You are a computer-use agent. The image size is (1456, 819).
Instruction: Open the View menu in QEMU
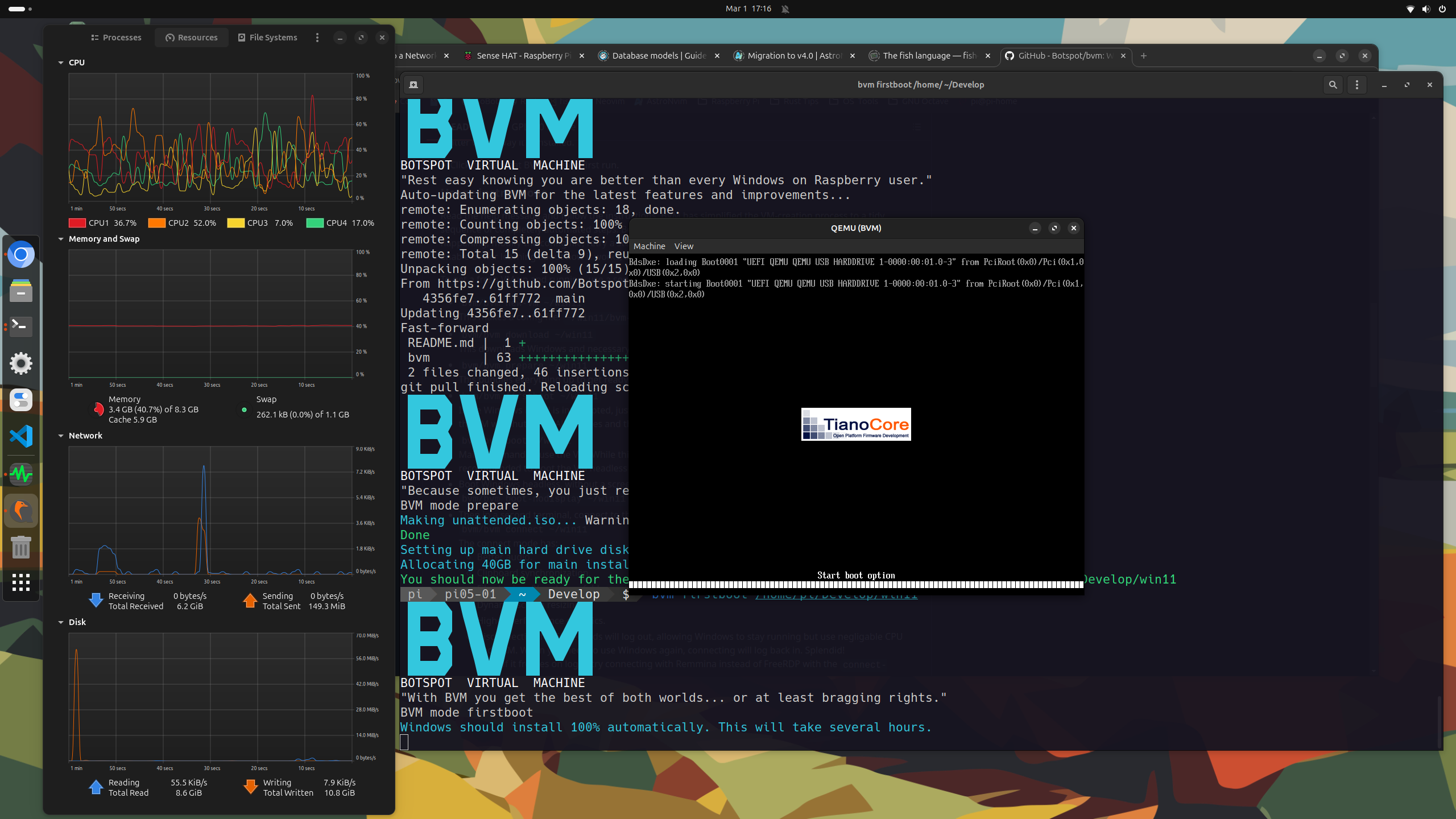point(684,246)
